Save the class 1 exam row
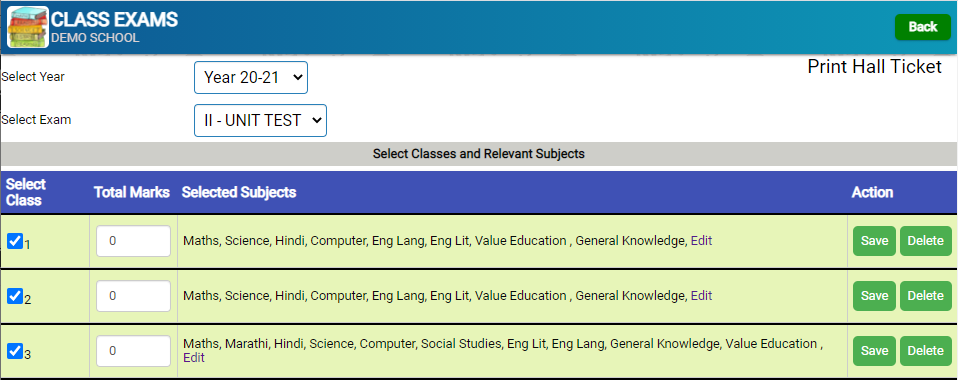This screenshot has height=380, width=958. pyautogui.click(x=874, y=241)
